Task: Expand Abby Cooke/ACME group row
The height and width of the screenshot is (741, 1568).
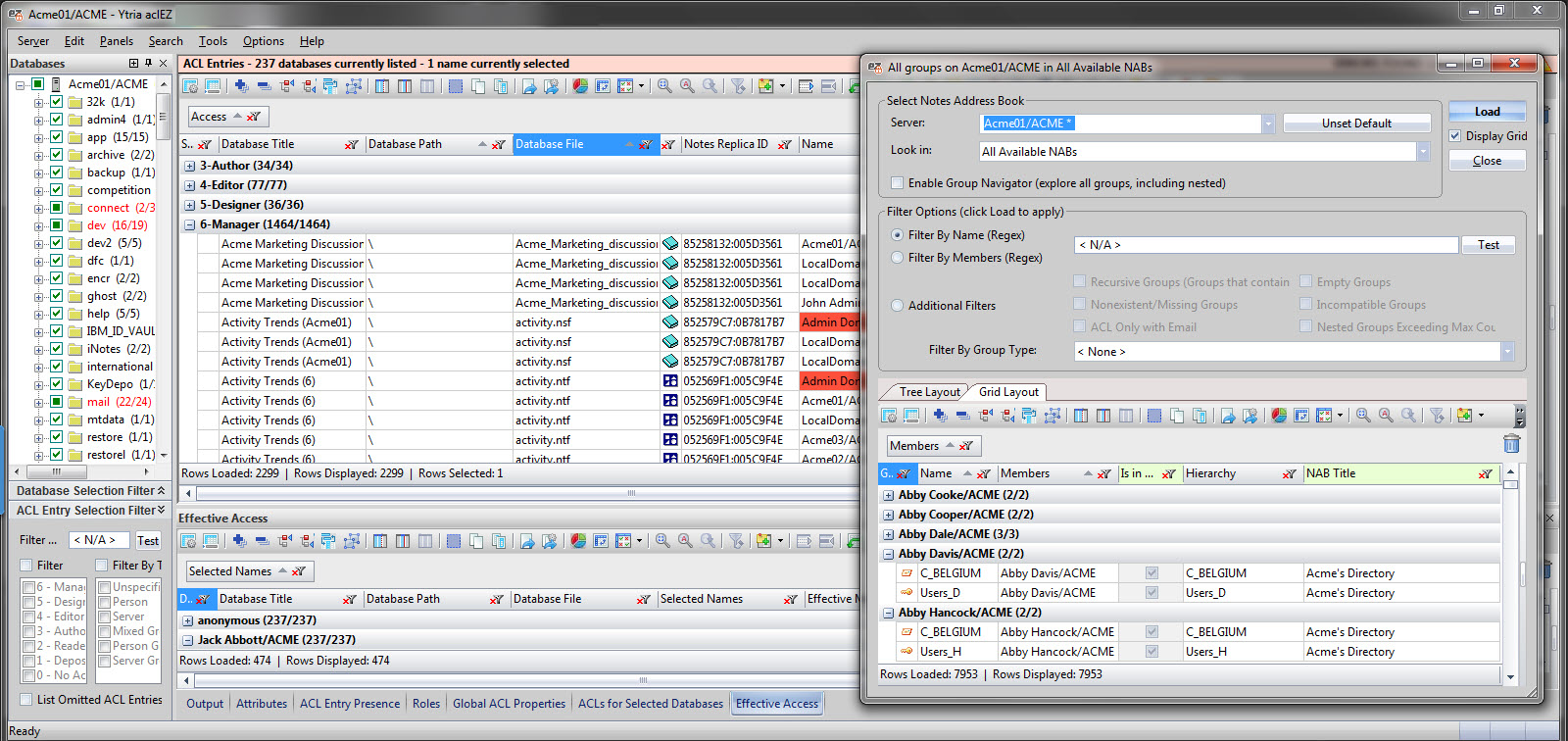Action: tap(889, 495)
